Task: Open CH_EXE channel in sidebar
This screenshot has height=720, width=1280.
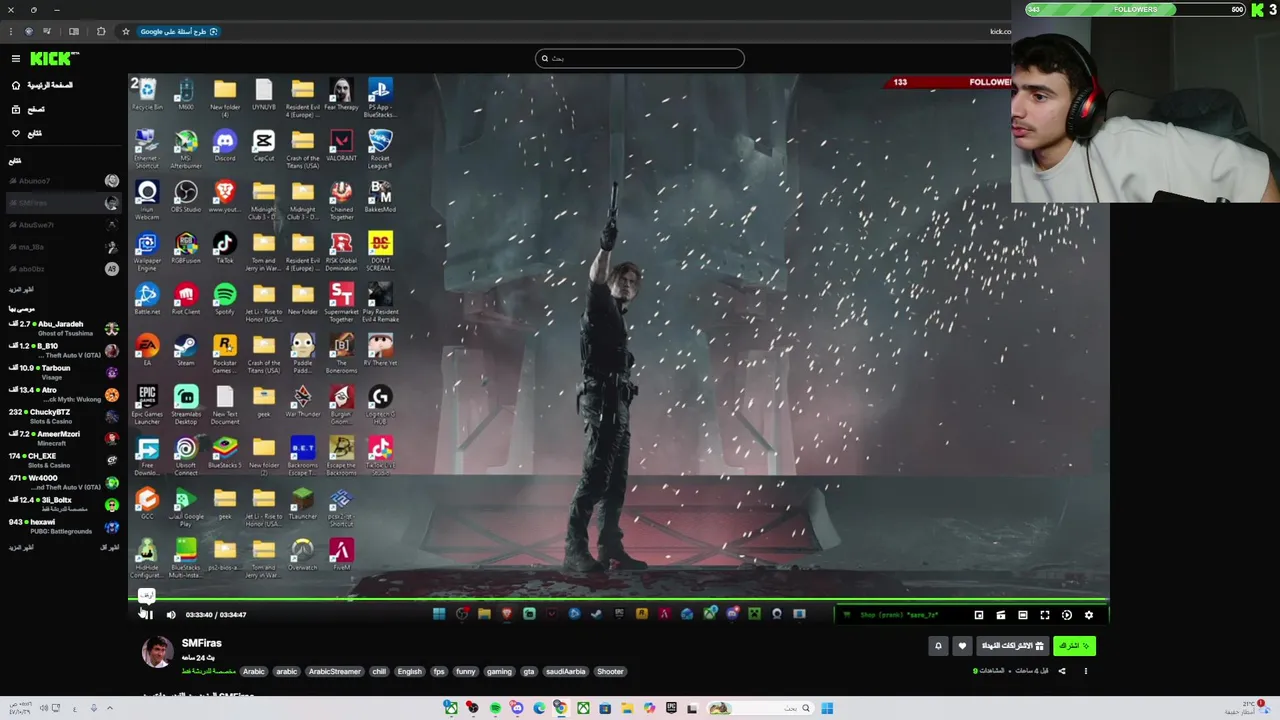Action: (63, 460)
